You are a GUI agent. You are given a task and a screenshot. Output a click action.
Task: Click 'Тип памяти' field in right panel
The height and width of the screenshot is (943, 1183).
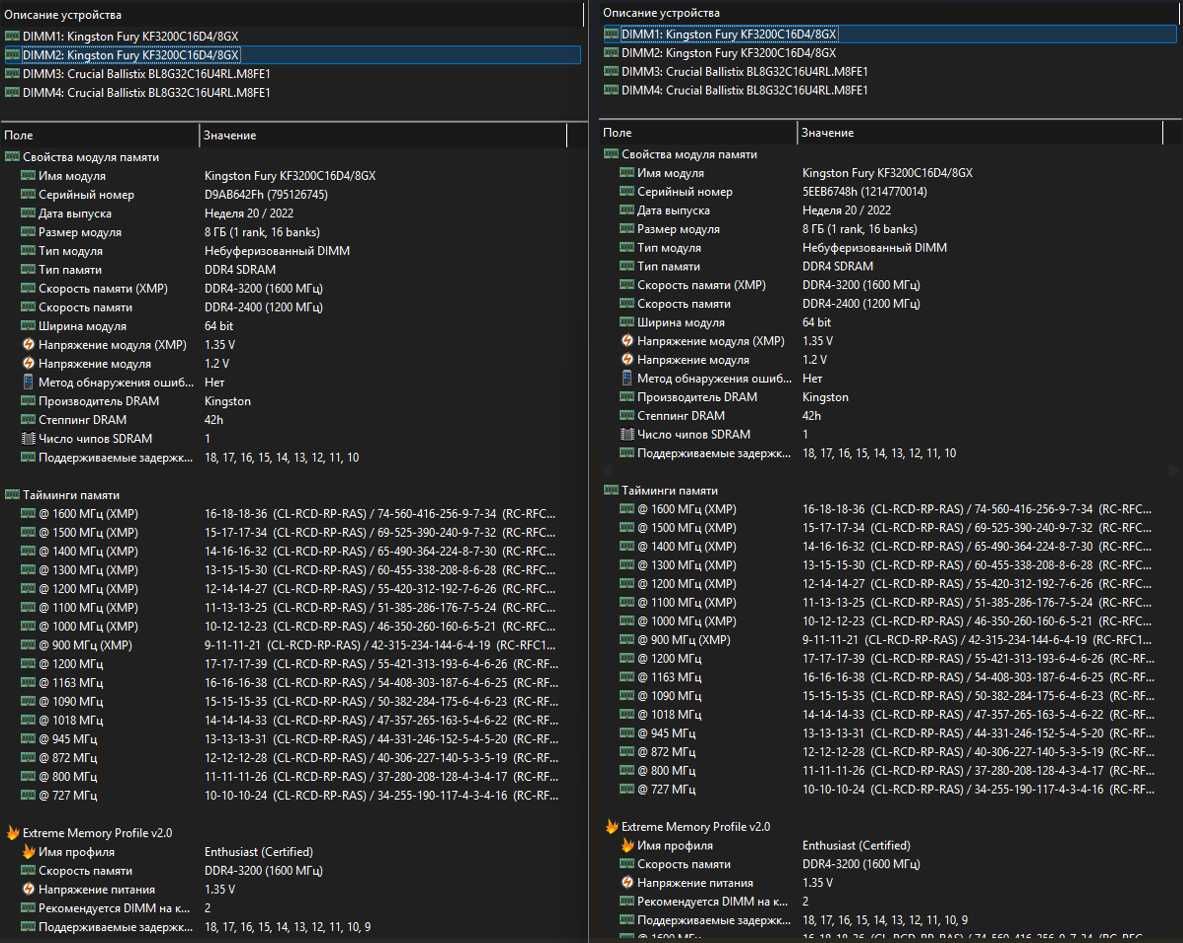click(668, 266)
